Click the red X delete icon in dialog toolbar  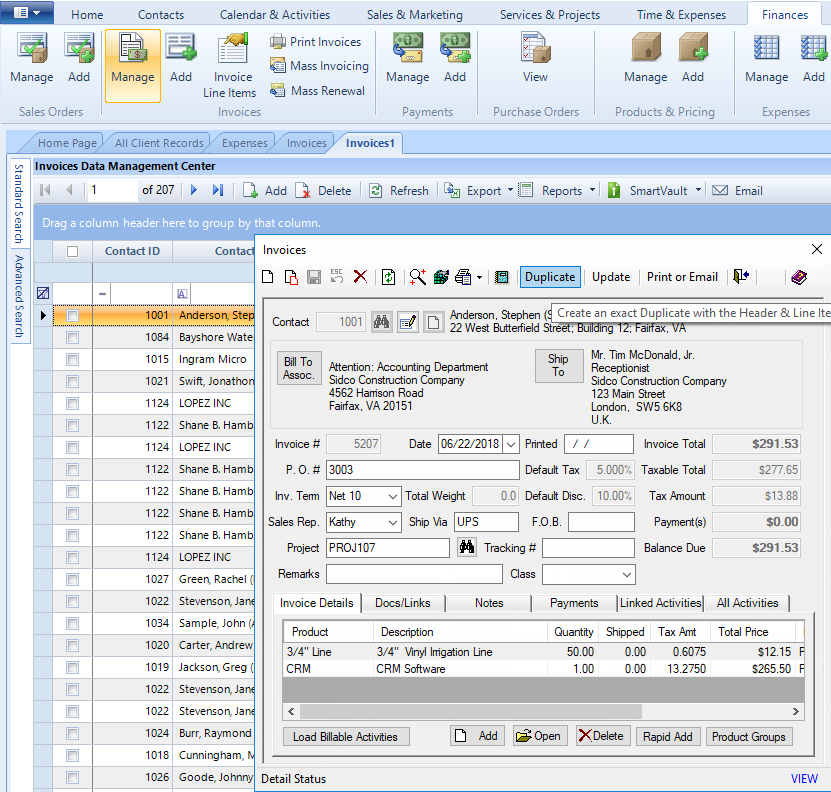360,277
